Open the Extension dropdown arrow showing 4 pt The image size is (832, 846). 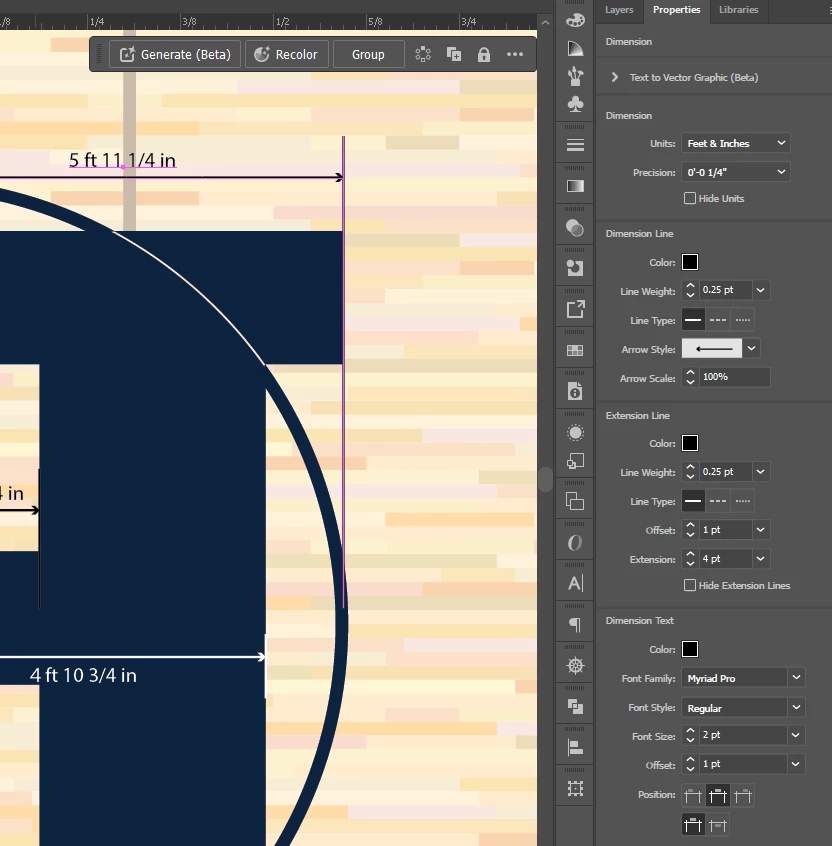pyautogui.click(x=760, y=559)
